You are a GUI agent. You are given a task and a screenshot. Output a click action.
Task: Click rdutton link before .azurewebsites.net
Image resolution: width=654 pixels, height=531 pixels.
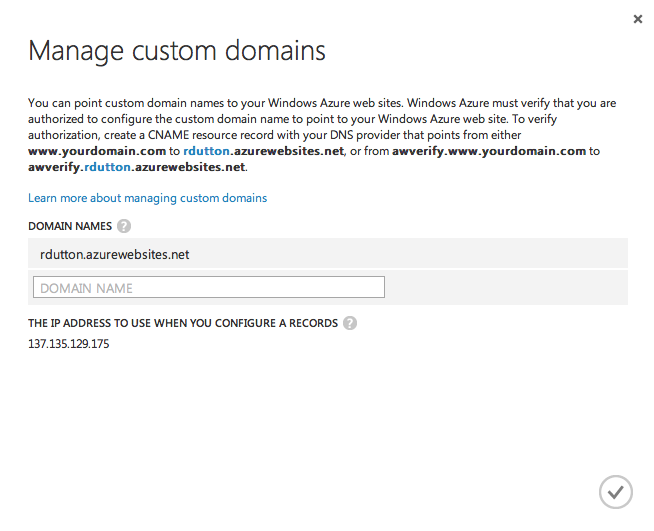pos(206,151)
